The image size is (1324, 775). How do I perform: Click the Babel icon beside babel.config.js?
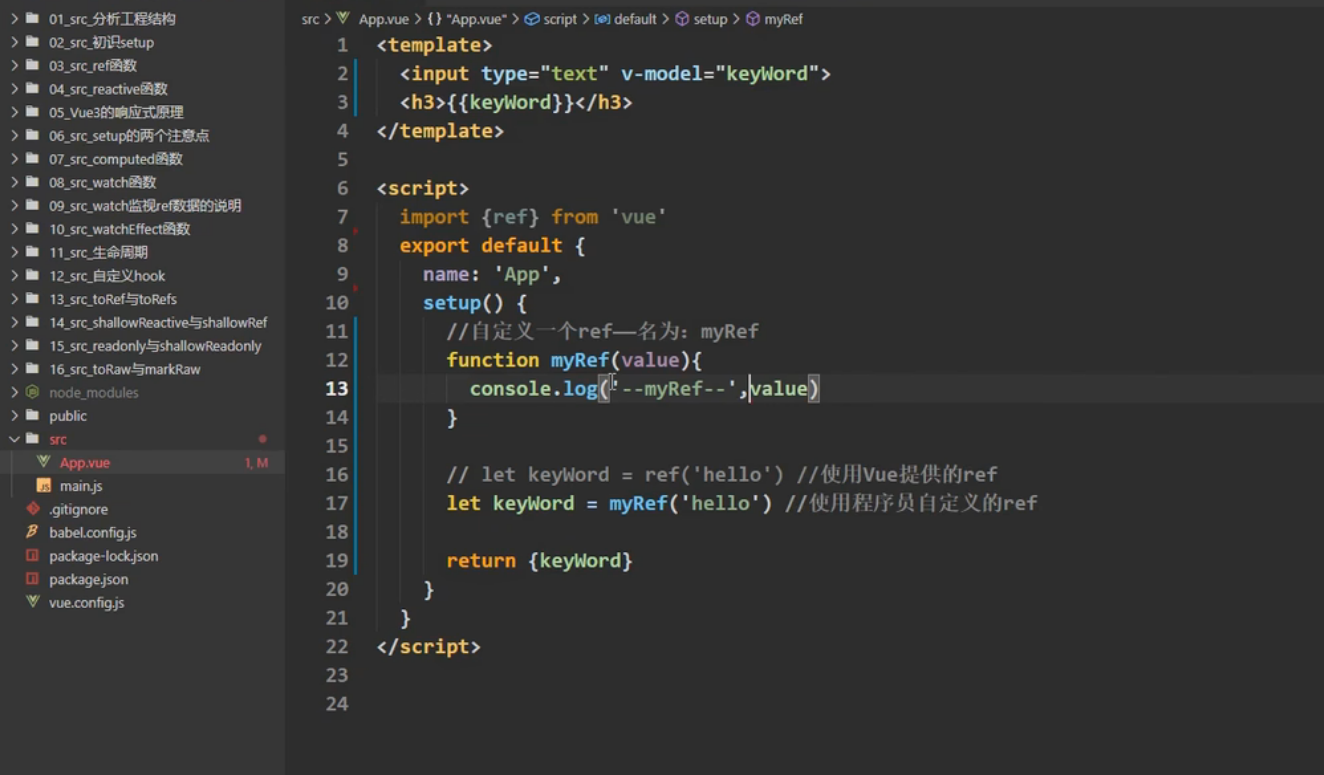(33, 532)
